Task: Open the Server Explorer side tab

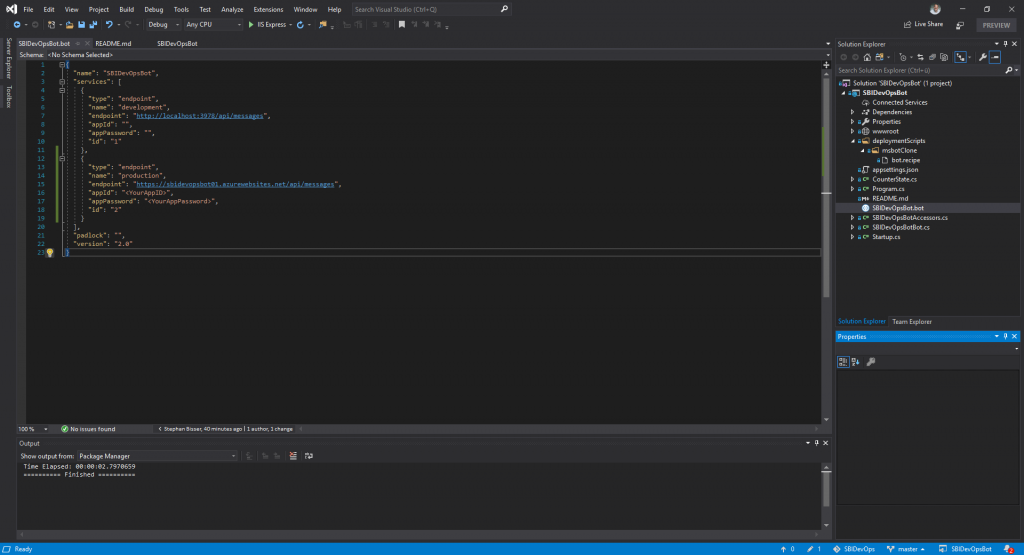Action: 8,59
